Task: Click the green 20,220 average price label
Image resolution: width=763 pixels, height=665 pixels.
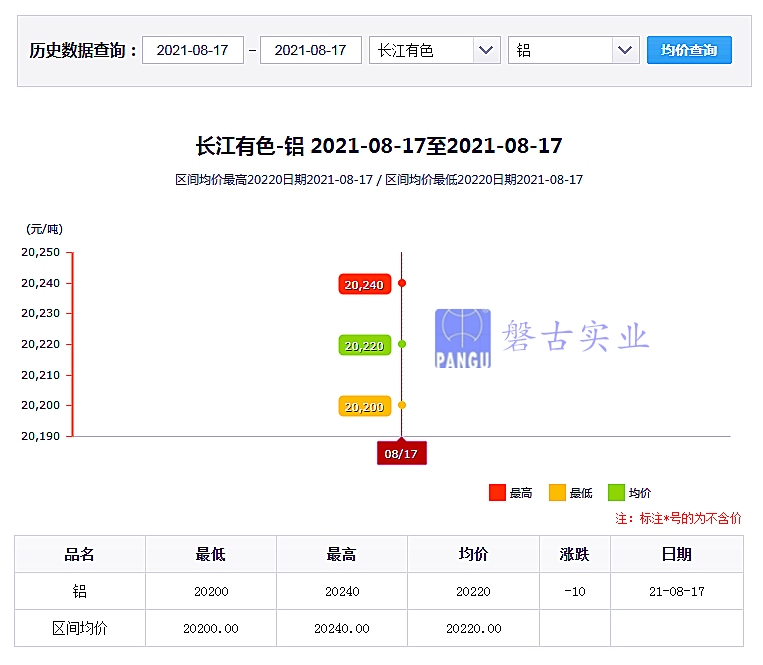Action: 364,345
